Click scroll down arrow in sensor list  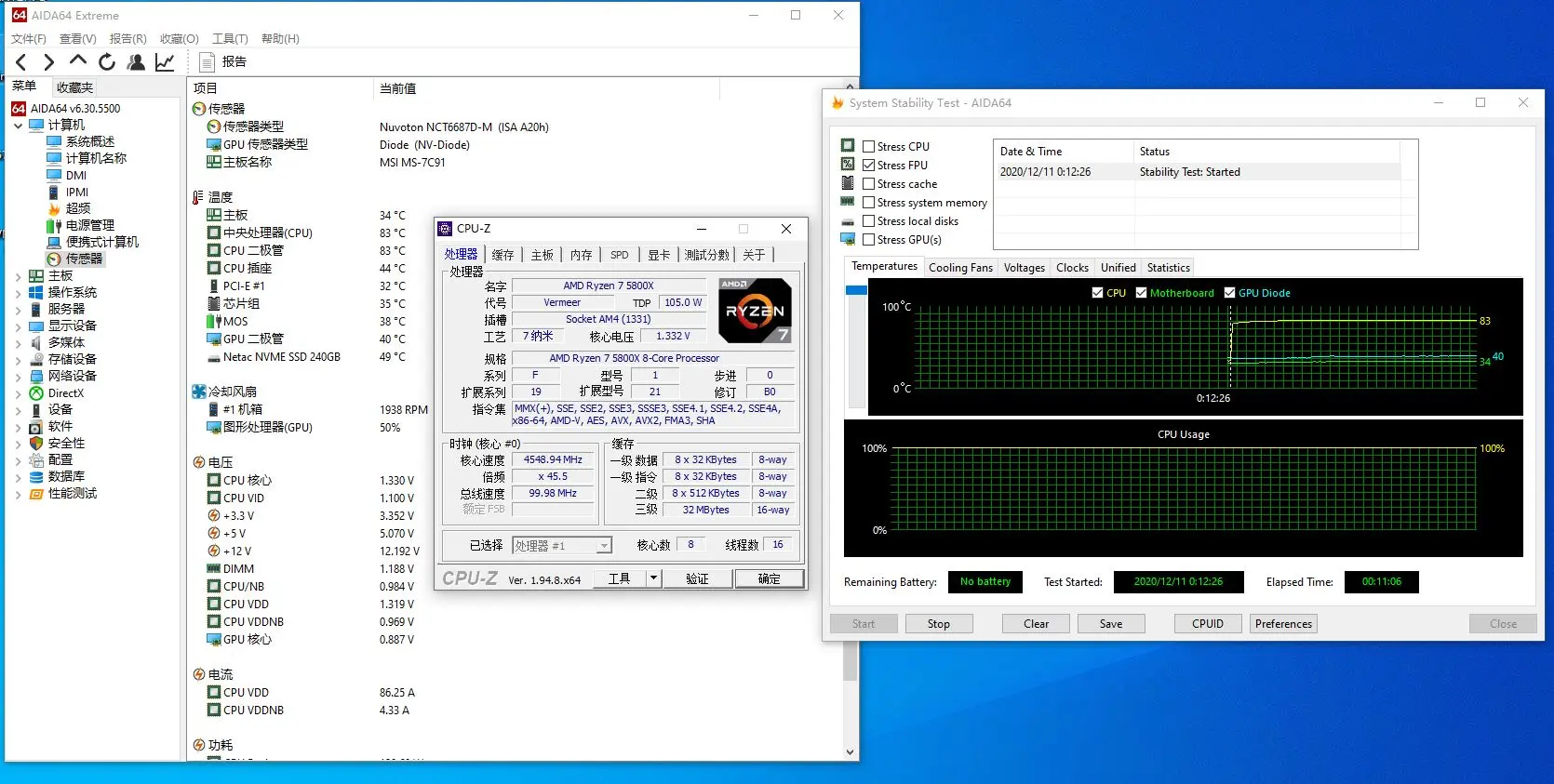[850, 752]
